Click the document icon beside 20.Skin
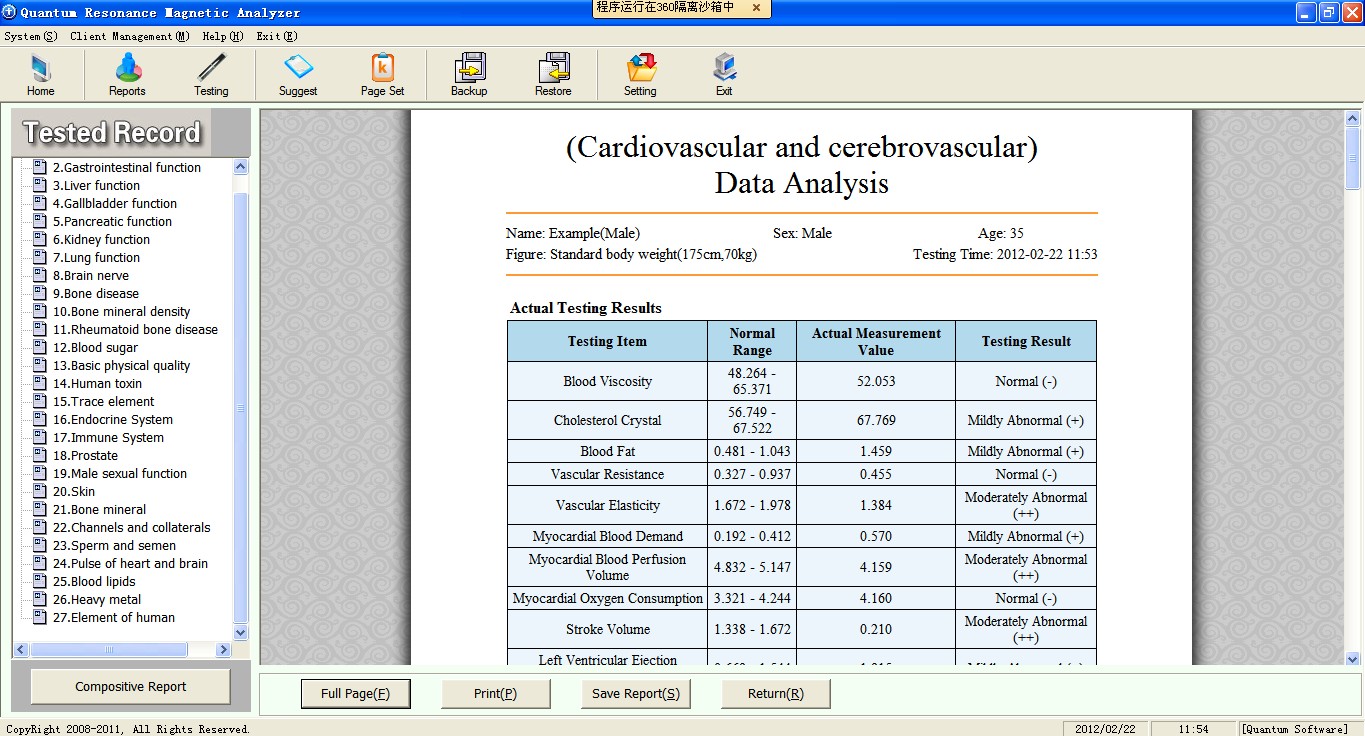This screenshot has height=736, width=1365. pos(40,491)
